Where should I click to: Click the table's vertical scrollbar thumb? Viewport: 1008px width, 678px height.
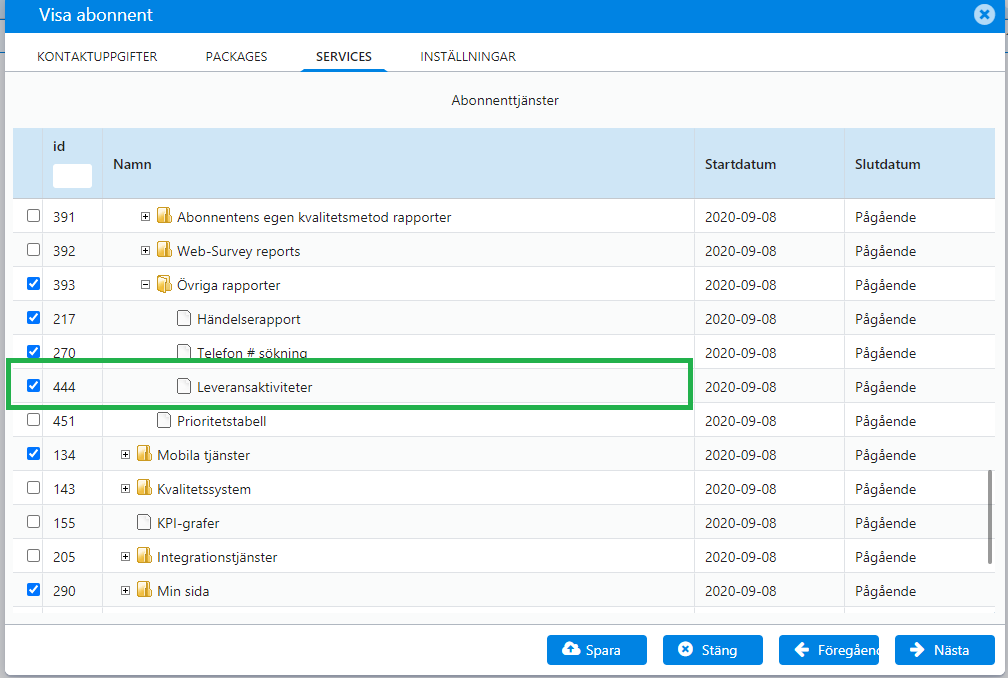[990, 517]
